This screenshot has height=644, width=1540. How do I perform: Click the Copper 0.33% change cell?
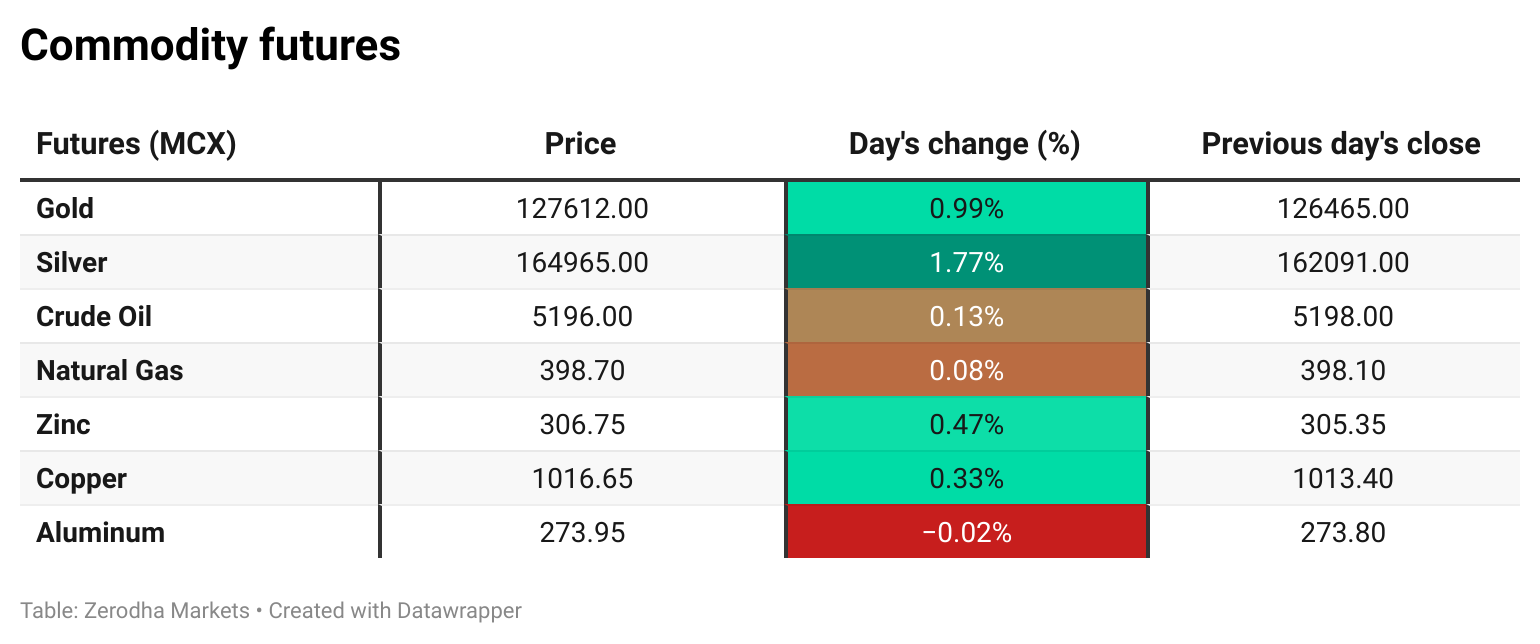click(966, 479)
